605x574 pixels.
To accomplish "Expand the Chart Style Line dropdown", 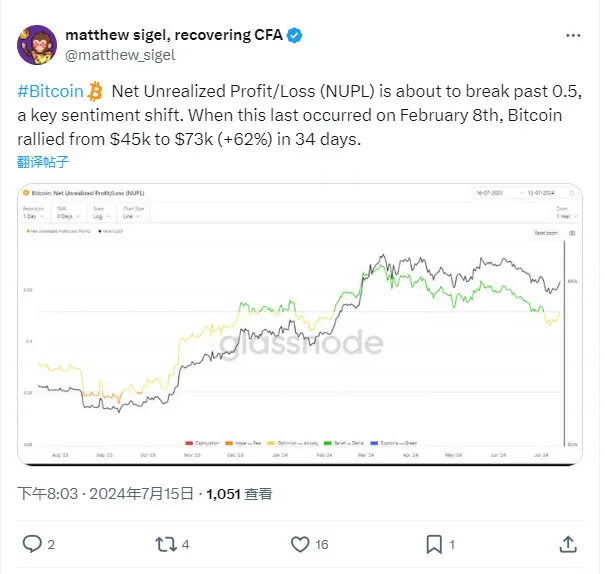I will click(127, 215).
